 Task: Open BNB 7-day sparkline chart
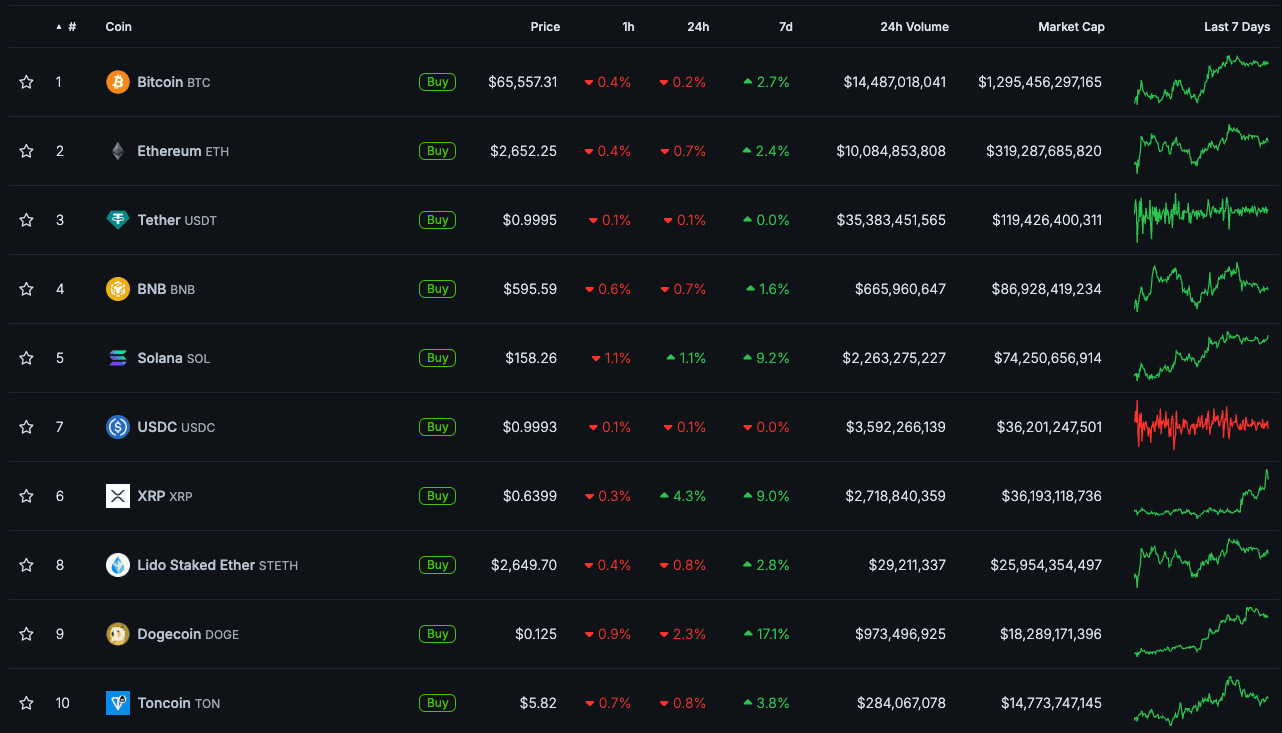pyautogui.click(x=1201, y=287)
